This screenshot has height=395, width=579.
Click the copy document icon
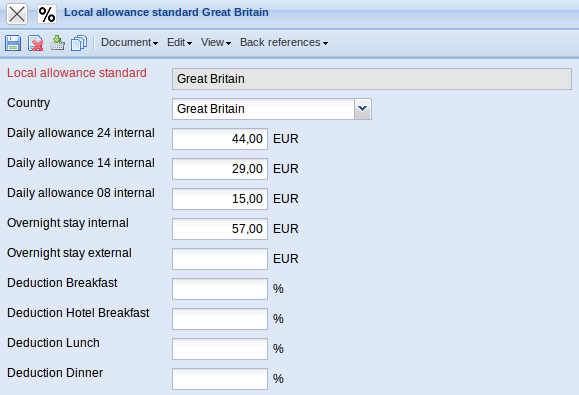click(x=79, y=43)
